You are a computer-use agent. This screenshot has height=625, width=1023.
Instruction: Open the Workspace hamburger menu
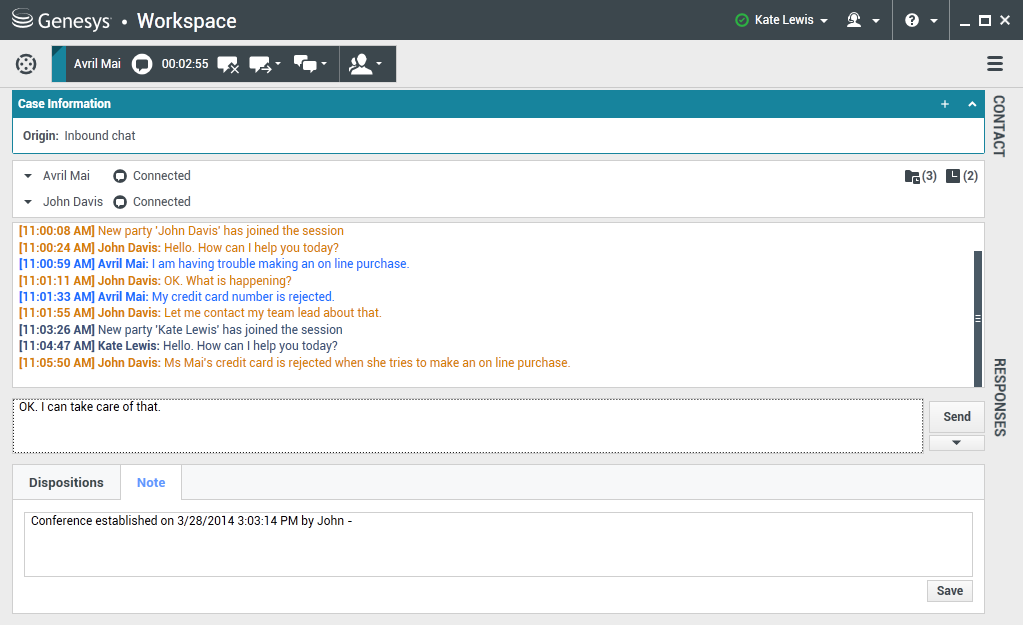click(995, 64)
